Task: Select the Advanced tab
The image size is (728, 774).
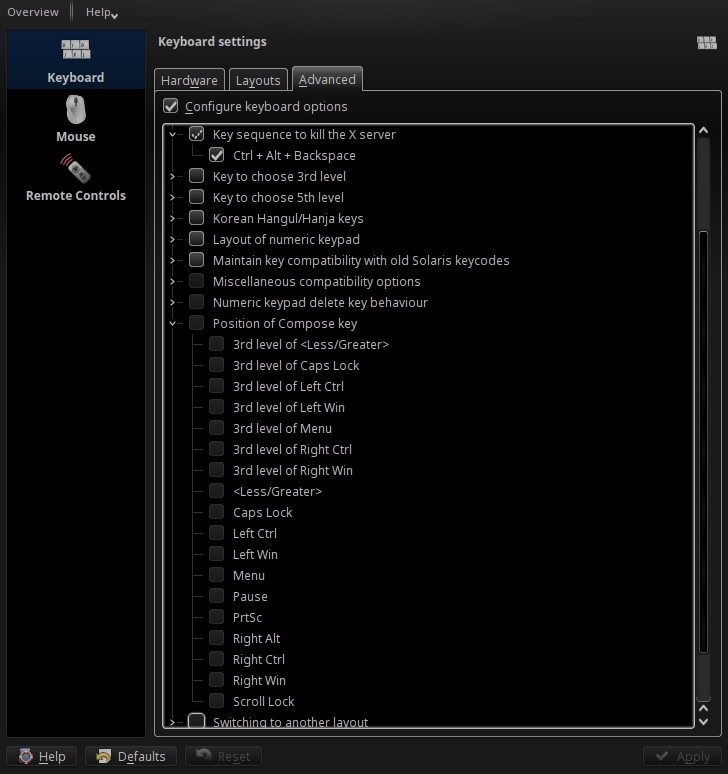Action: [x=327, y=79]
